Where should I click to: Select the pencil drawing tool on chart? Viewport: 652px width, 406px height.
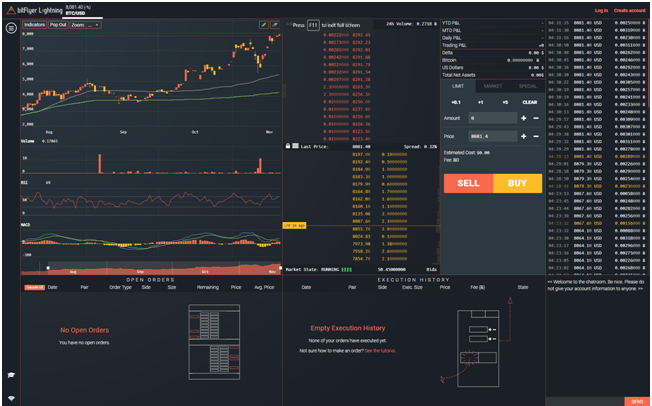click(264, 25)
